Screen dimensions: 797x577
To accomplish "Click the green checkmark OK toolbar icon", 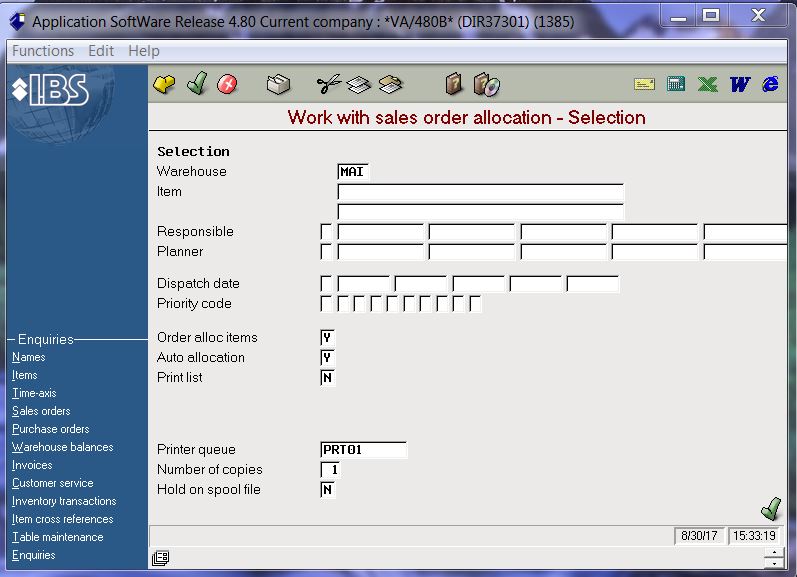I will tap(197, 83).
